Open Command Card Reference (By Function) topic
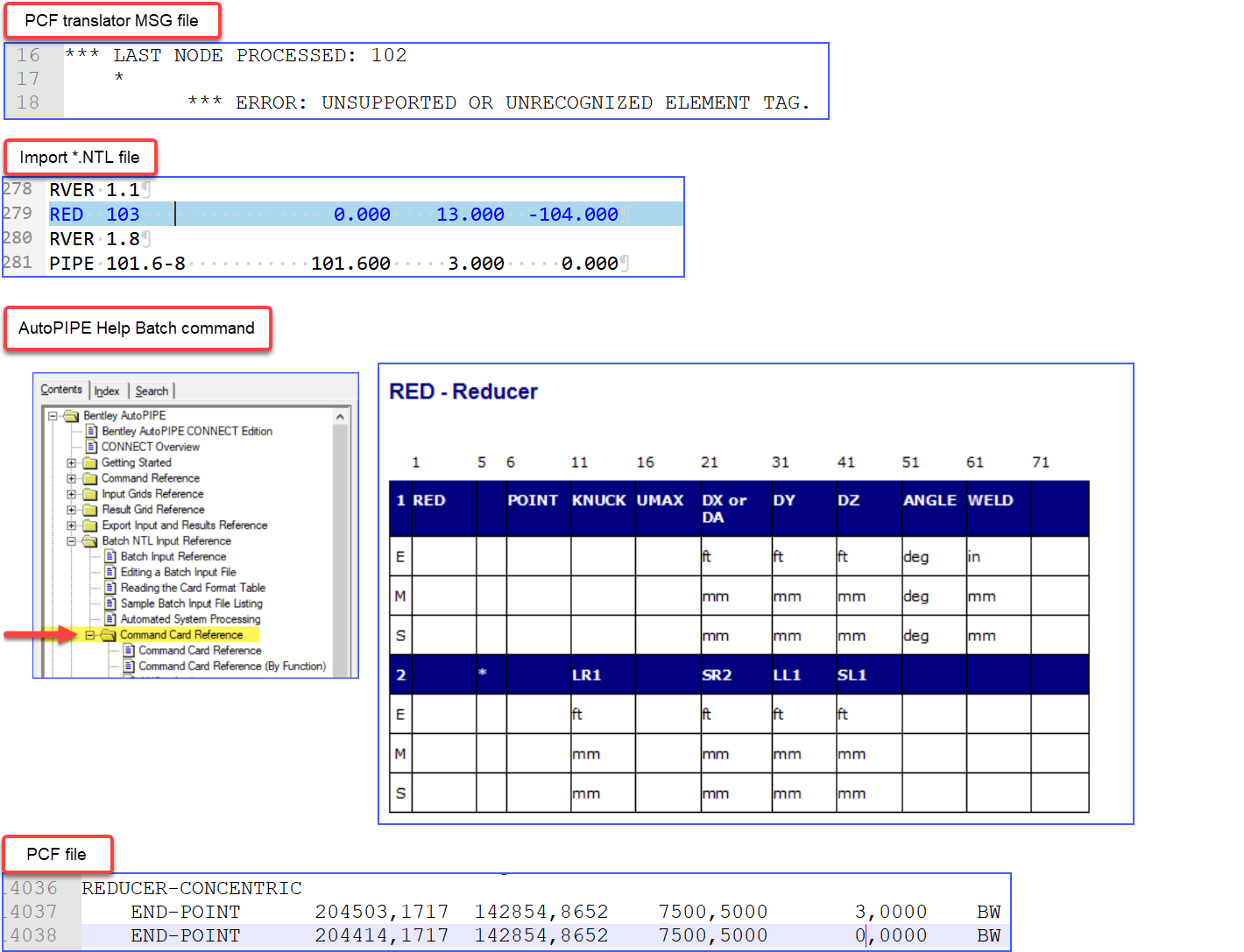The image size is (1244, 952). click(231, 666)
